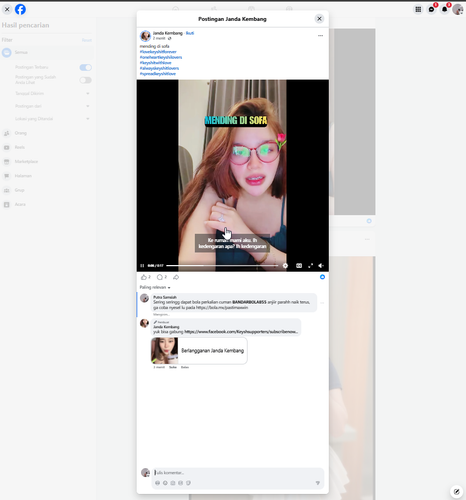Image resolution: width=466 pixels, height=500 pixels.
Task: Insert an emoji via comment box icon
Action: (165, 483)
